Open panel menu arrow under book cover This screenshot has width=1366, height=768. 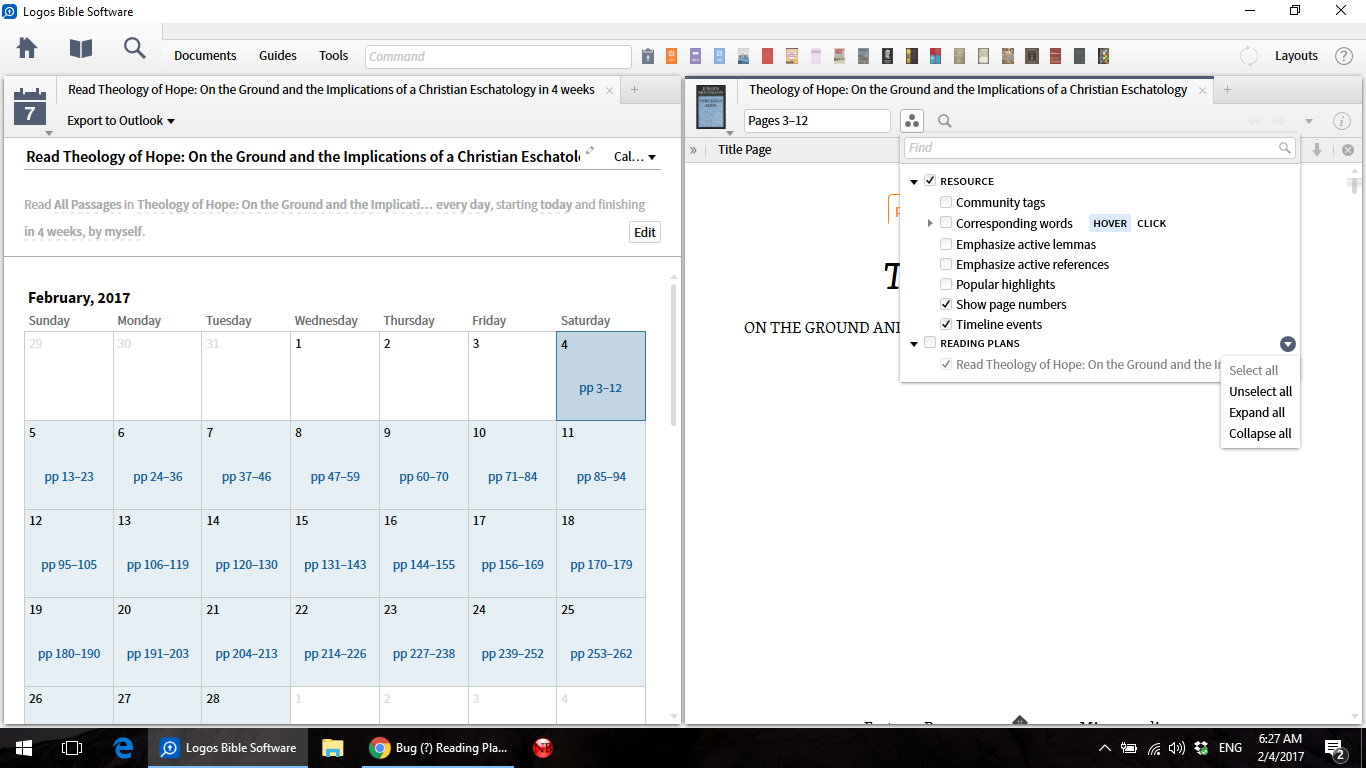(730, 133)
